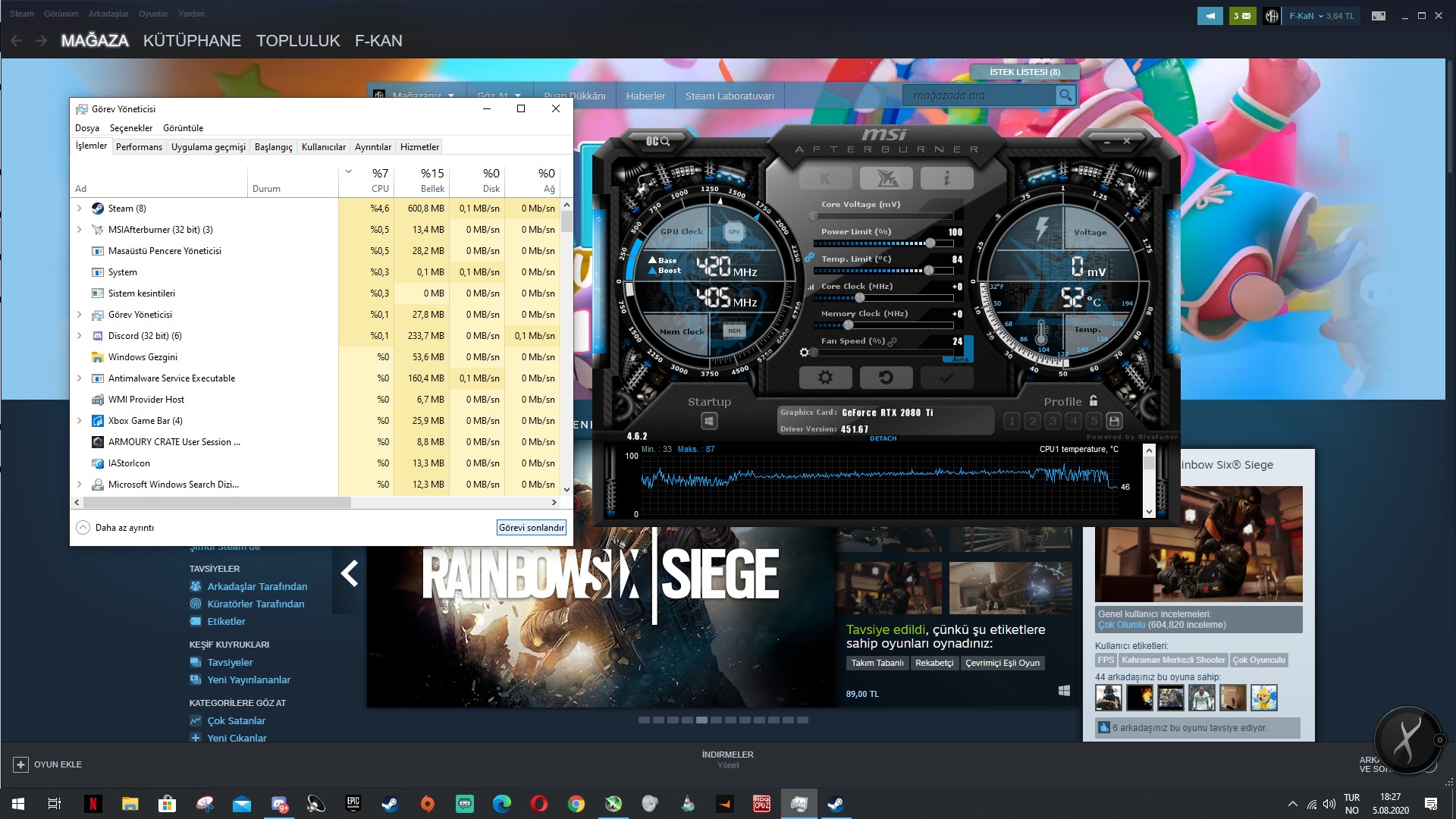
Task: Expand Antimalware Service Executable row
Action: pos(80,378)
